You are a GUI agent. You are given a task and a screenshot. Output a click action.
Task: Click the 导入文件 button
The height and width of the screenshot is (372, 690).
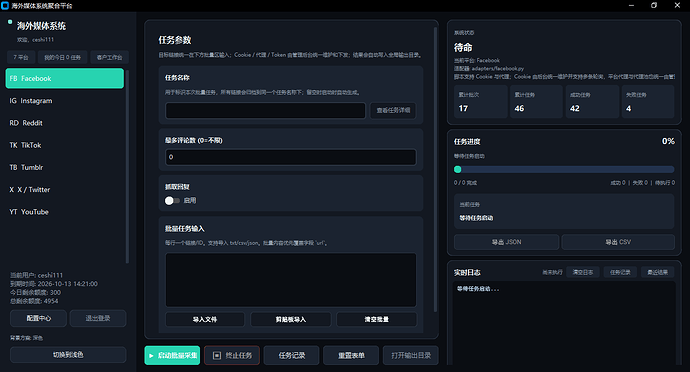(x=205, y=320)
